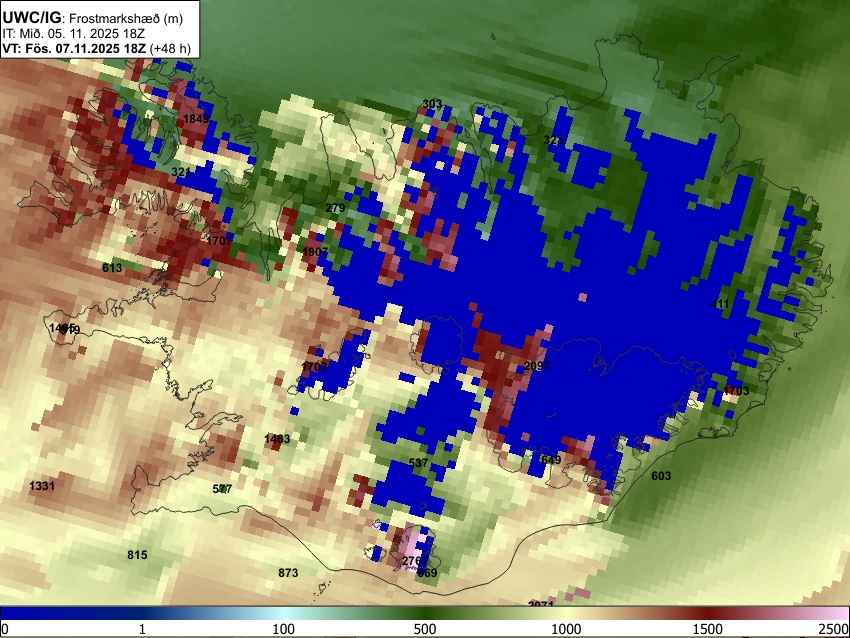Click the map value 873
This screenshot has height=638, width=850.
point(288,572)
